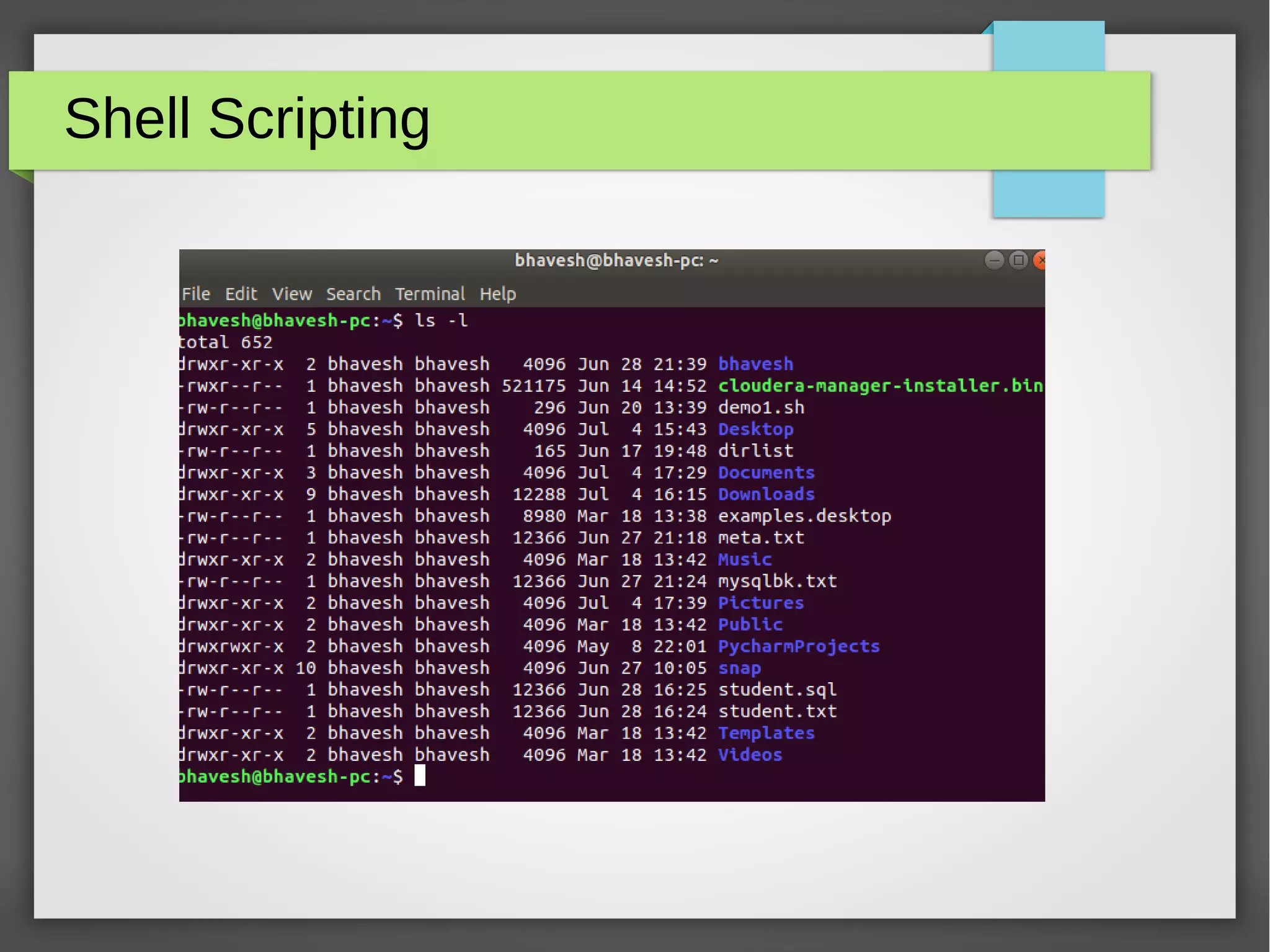Open the Search menu
This screenshot has height=952, width=1270.
pos(353,294)
